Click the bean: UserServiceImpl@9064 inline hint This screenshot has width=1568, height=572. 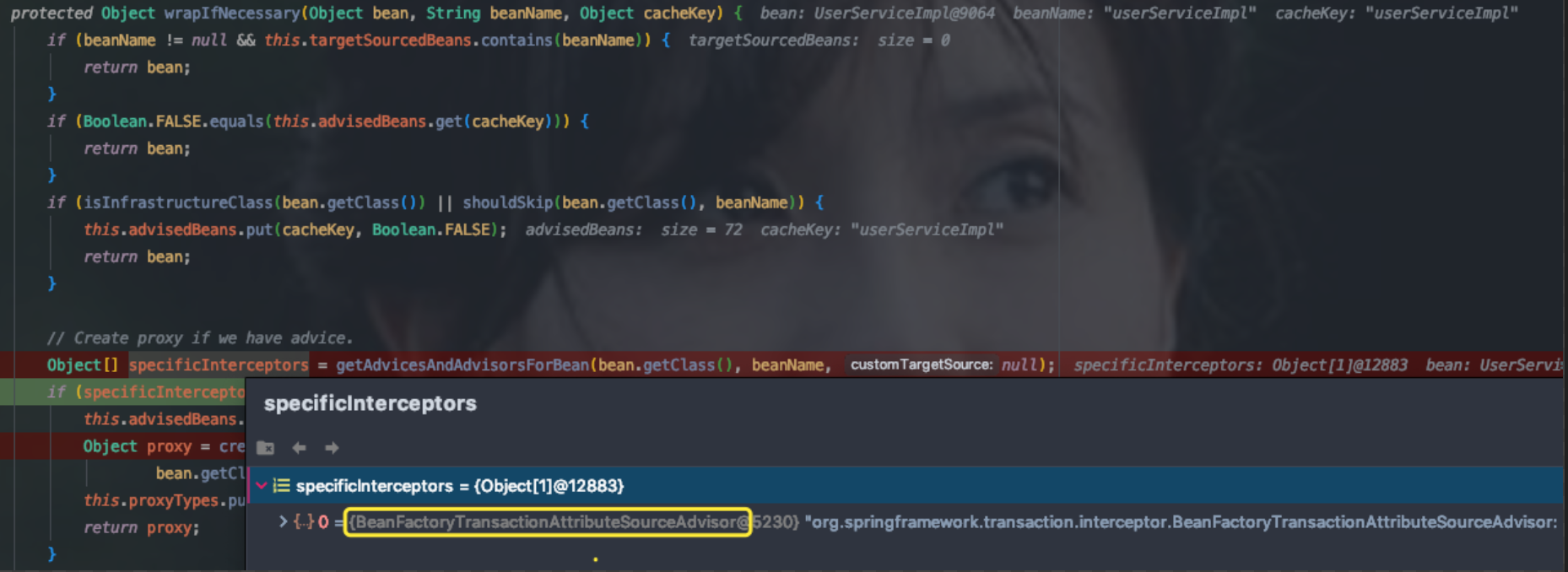point(877,13)
